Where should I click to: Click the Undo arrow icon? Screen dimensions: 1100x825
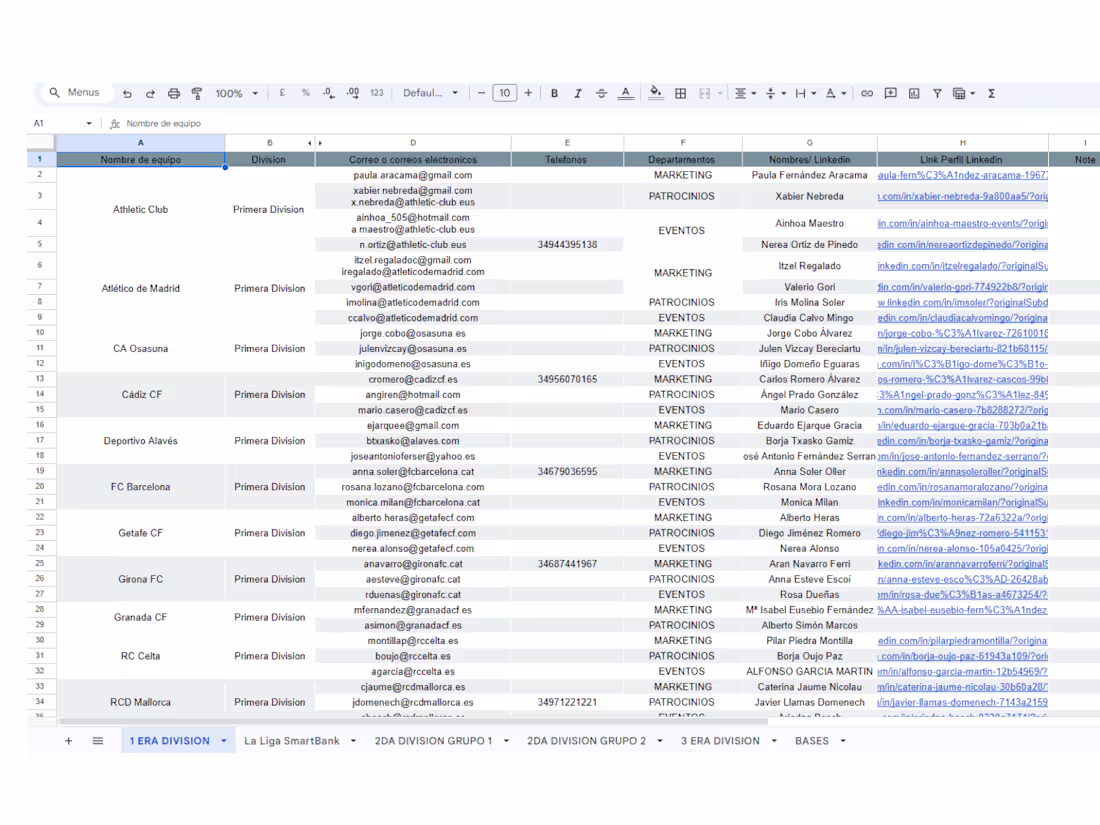[x=127, y=93]
